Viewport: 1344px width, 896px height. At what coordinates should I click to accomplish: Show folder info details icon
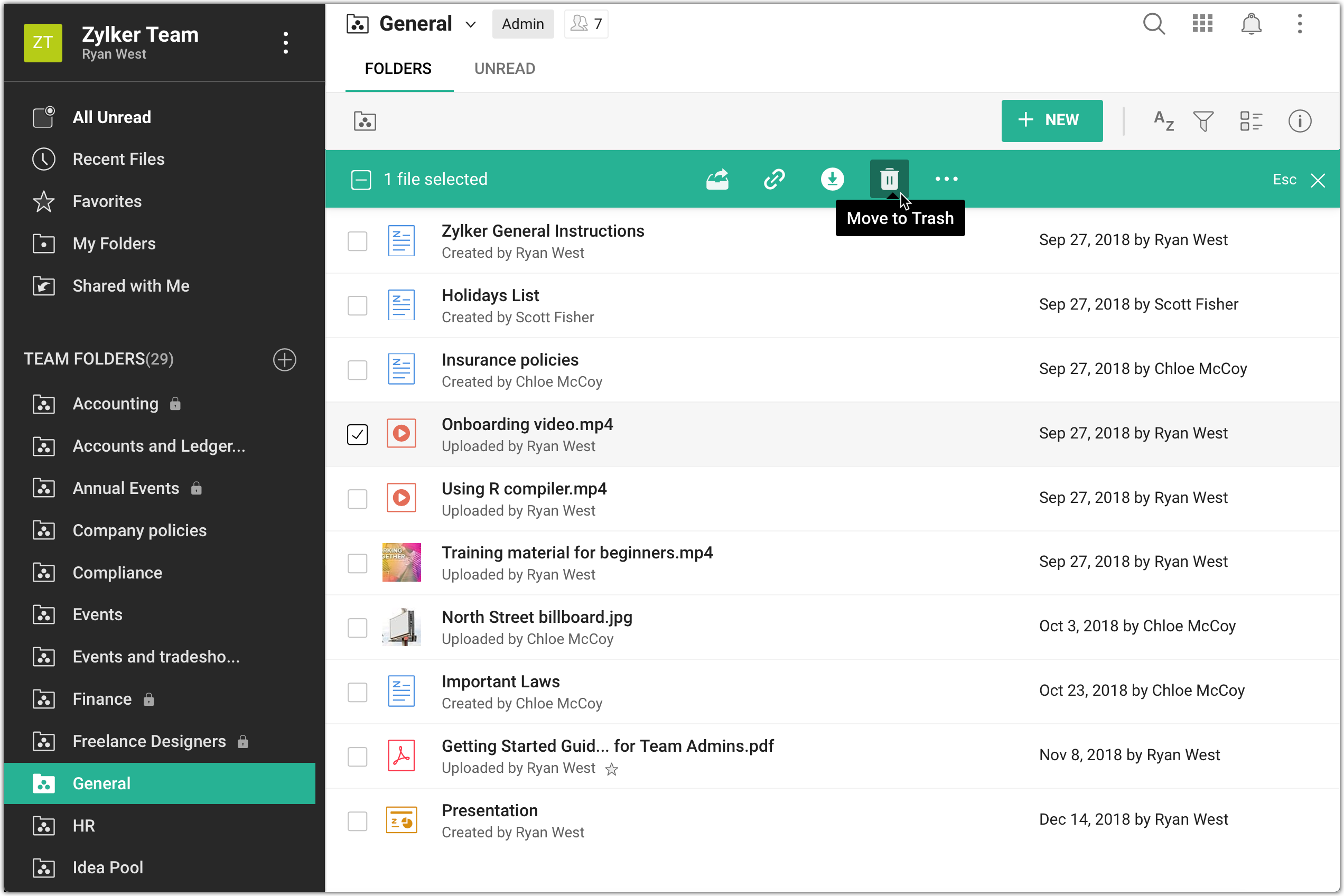(1300, 121)
